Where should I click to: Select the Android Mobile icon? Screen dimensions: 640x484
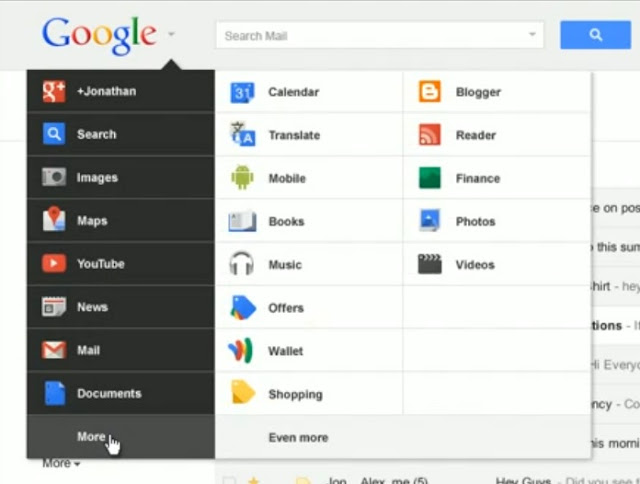pos(242,178)
